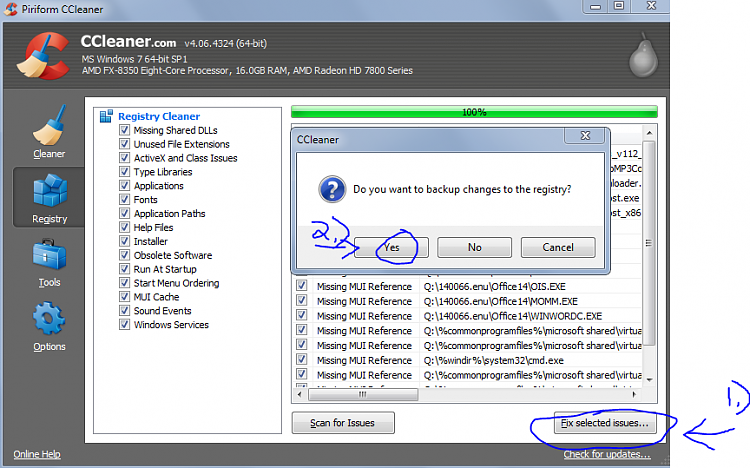
Task: Uncheck the MOMM.EXE result row checkbox
Action: tap(301, 301)
